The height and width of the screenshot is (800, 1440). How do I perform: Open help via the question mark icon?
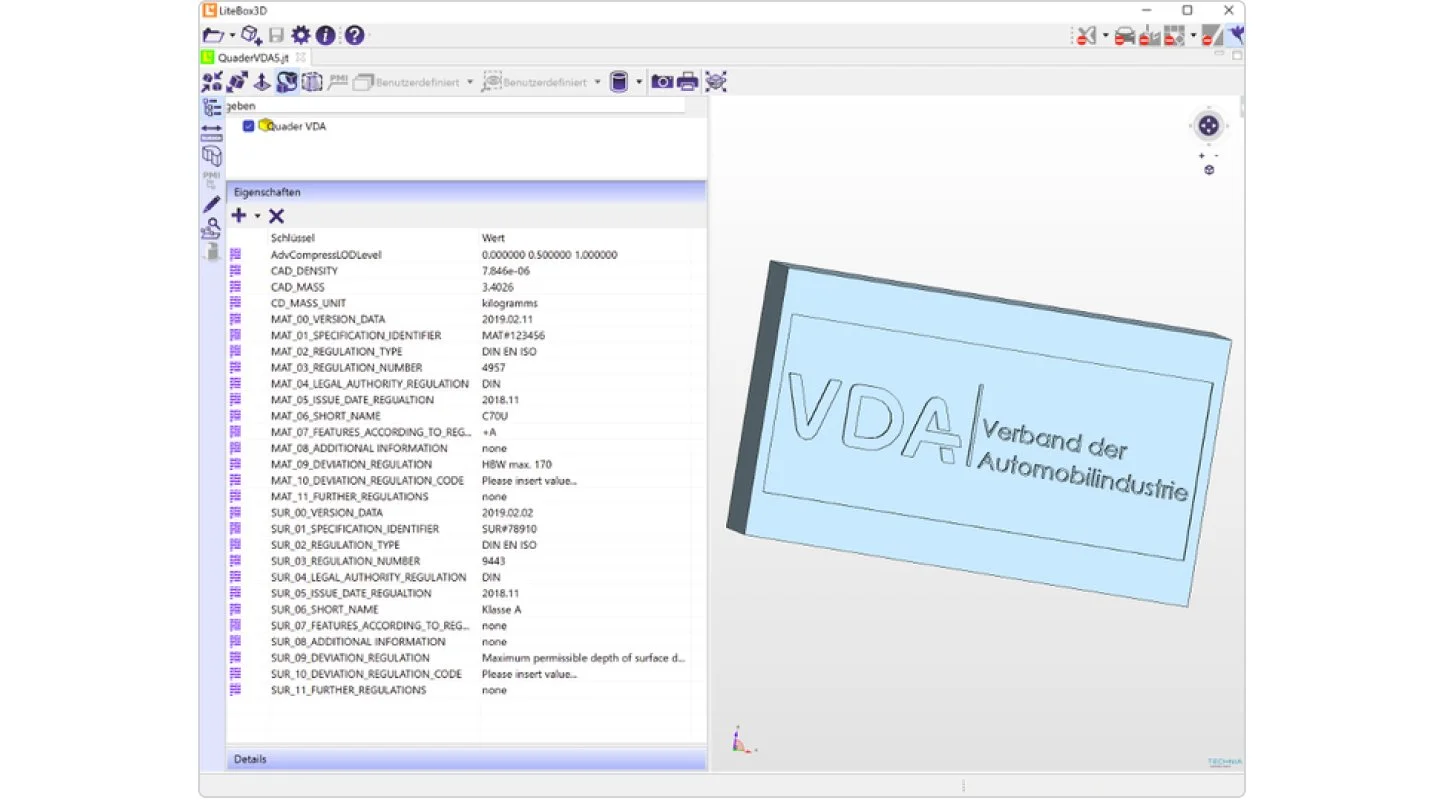pyautogui.click(x=352, y=34)
